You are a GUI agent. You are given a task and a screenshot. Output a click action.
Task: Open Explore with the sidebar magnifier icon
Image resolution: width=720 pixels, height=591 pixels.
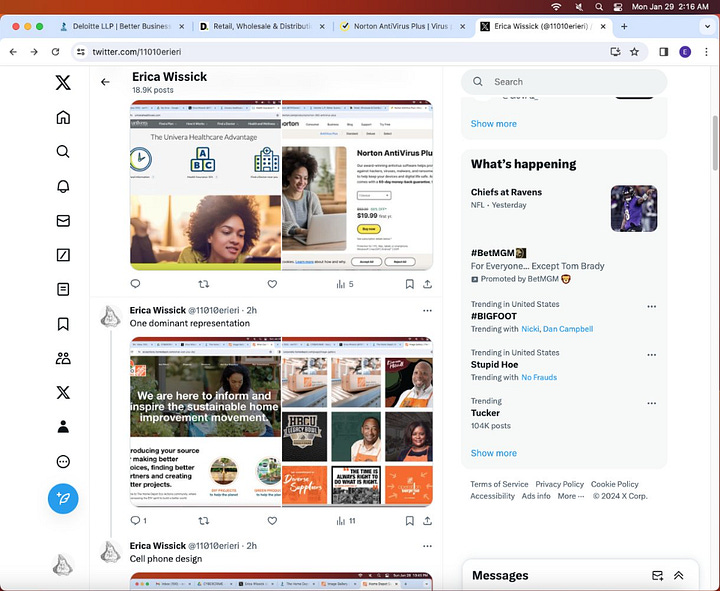(x=63, y=152)
